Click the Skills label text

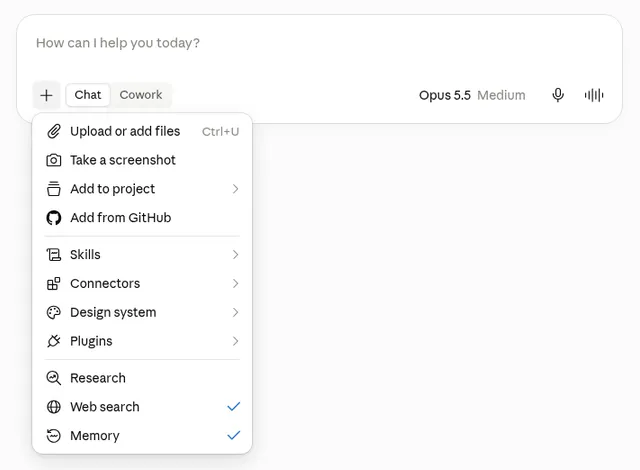coord(85,255)
